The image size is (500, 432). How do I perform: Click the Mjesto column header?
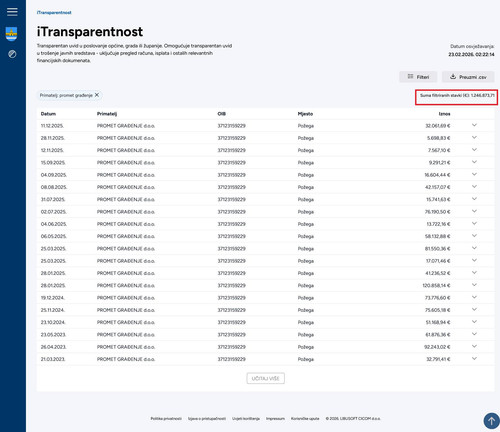[x=305, y=114]
